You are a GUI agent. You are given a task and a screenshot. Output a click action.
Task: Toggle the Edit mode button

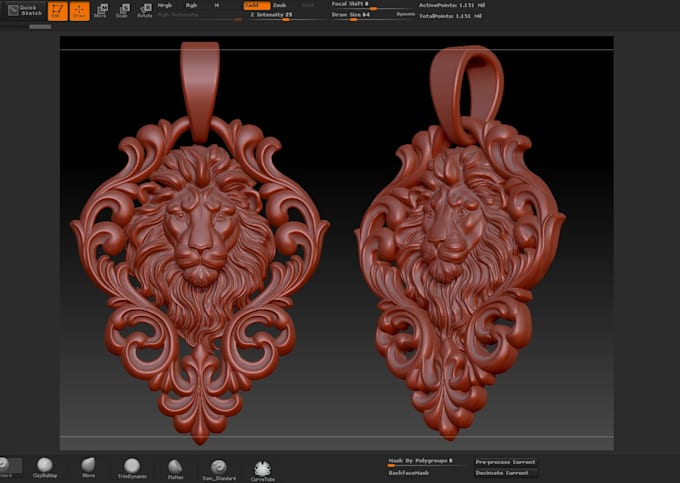(57, 11)
